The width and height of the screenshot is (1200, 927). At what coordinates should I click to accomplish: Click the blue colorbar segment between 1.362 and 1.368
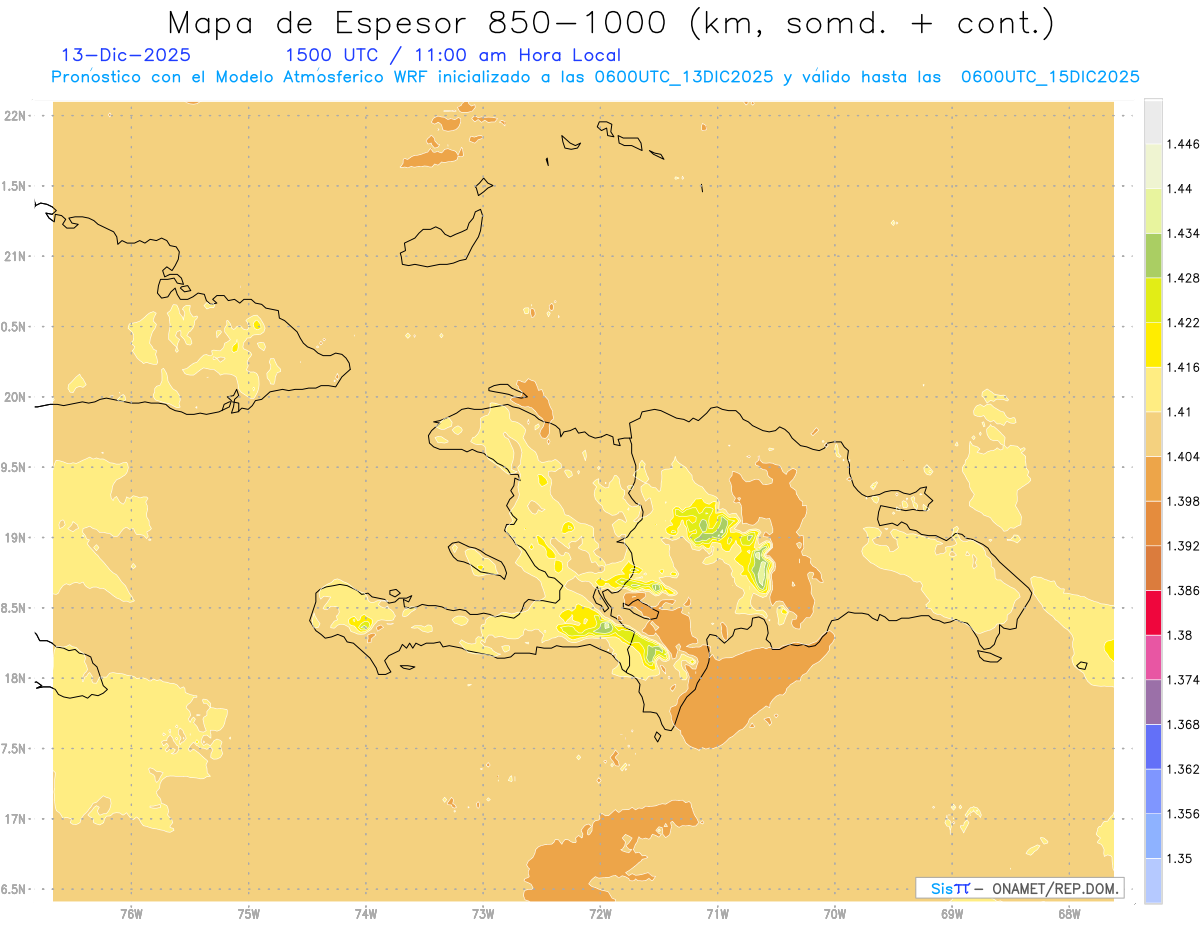pyautogui.click(x=1153, y=746)
